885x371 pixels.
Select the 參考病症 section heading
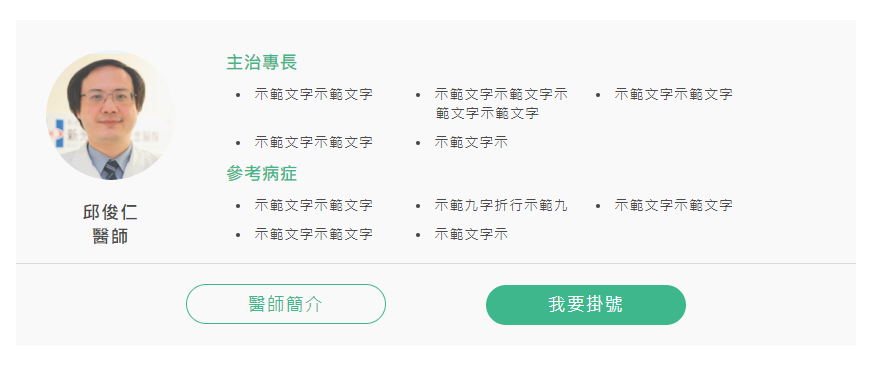pyautogui.click(x=262, y=174)
